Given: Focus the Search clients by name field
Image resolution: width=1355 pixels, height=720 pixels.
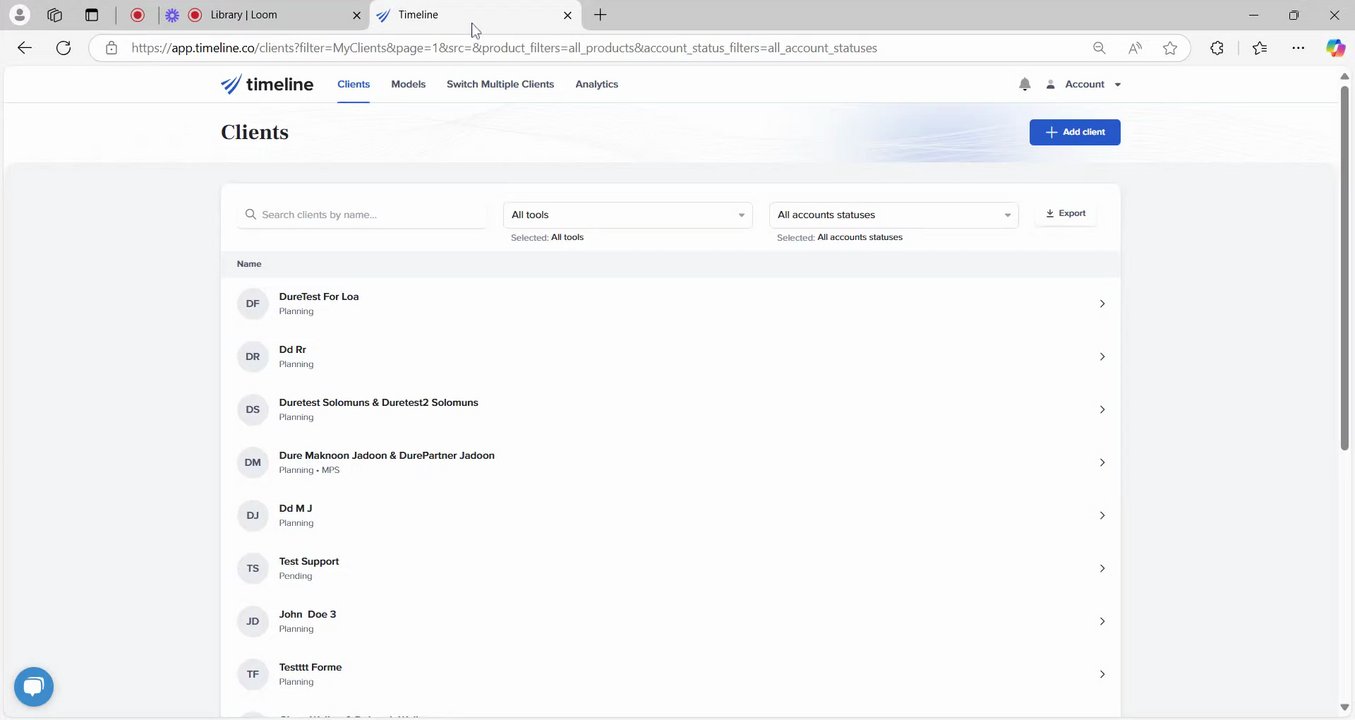Looking at the screenshot, I should click(362, 215).
